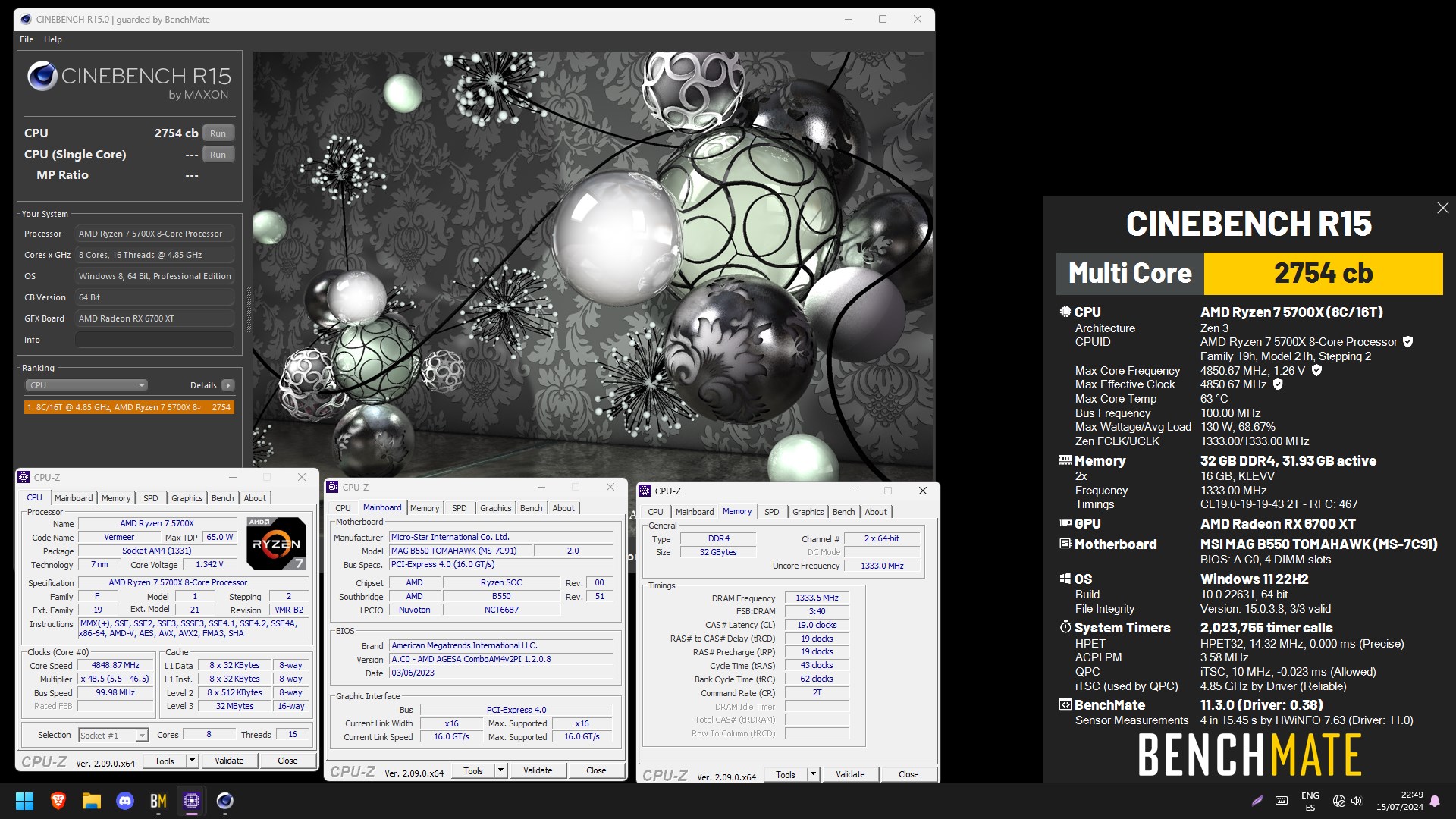Switch to Cinebench taskbar icon
This screenshot has width=1456, height=819.
[225, 801]
